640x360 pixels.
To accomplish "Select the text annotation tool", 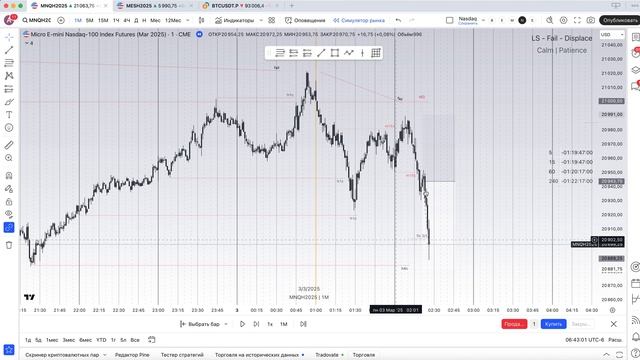I will [x=9, y=115].
